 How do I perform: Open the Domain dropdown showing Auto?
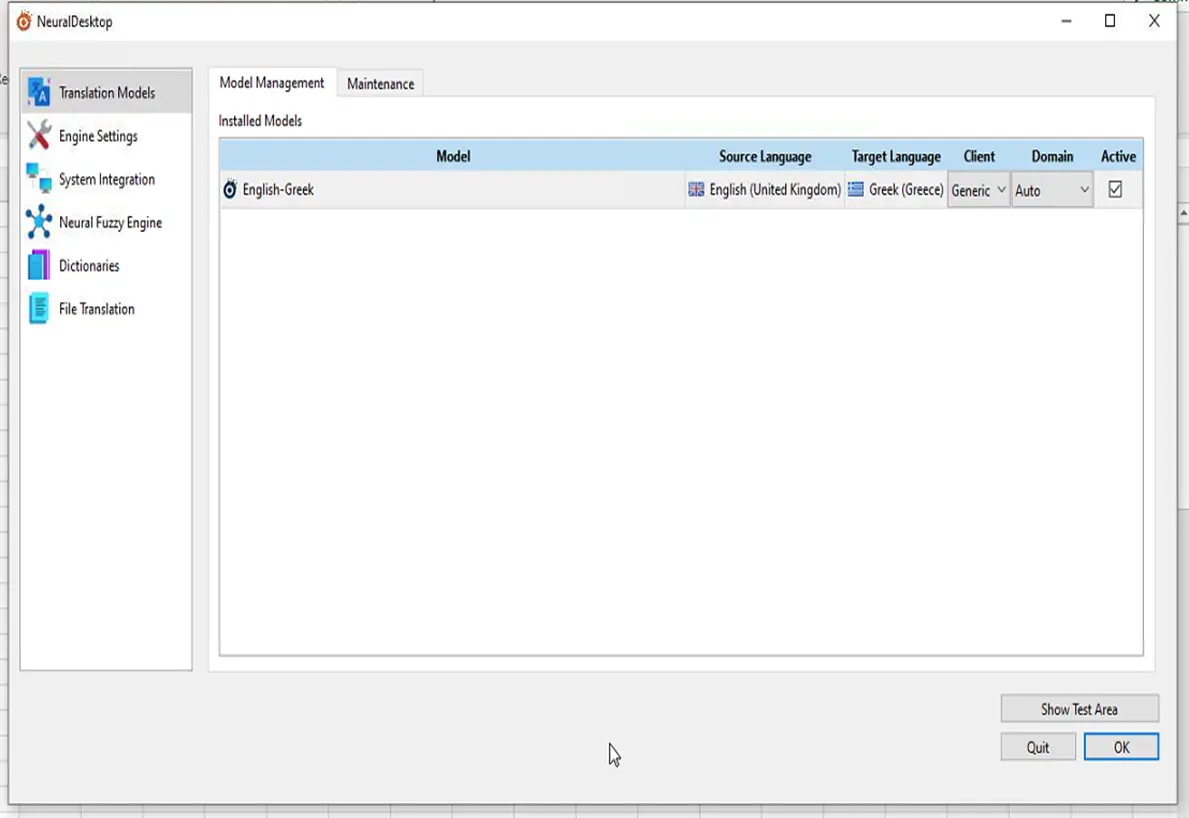[1052, 190]
